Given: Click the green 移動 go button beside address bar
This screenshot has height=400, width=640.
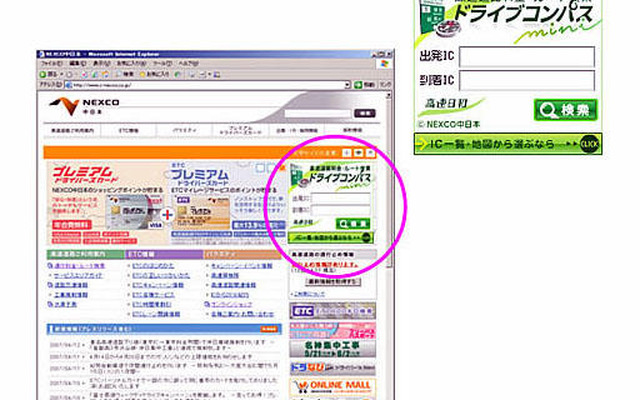Looking at the screenshot, I should [364, 85].
